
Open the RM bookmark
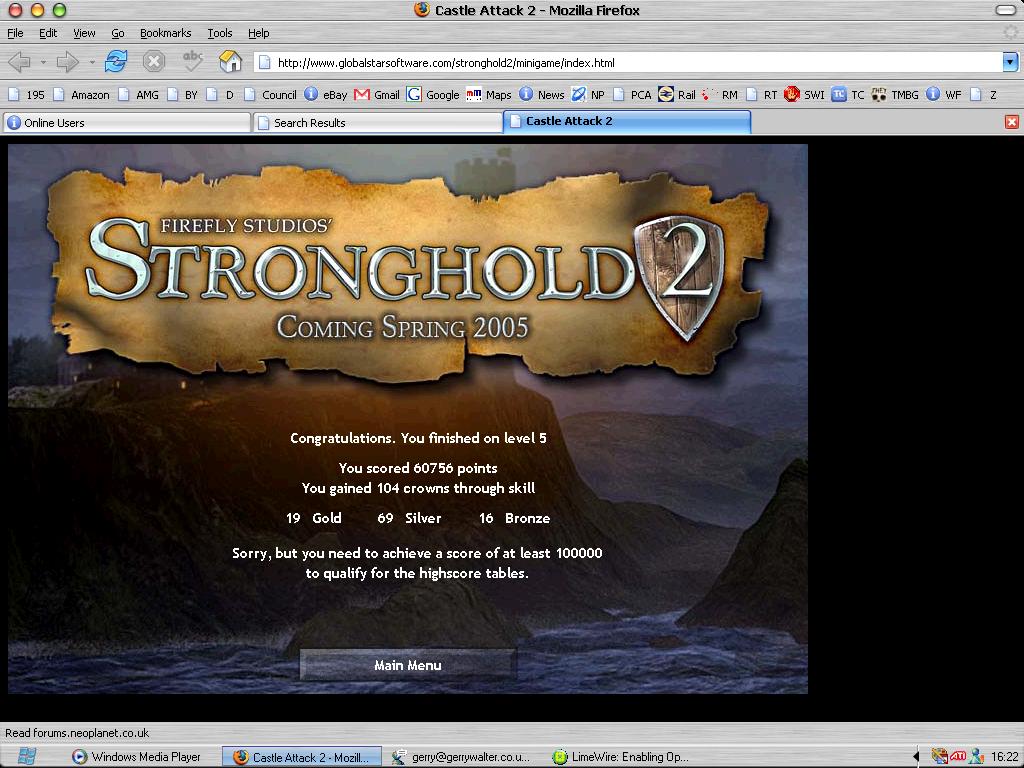coord(720,95)
